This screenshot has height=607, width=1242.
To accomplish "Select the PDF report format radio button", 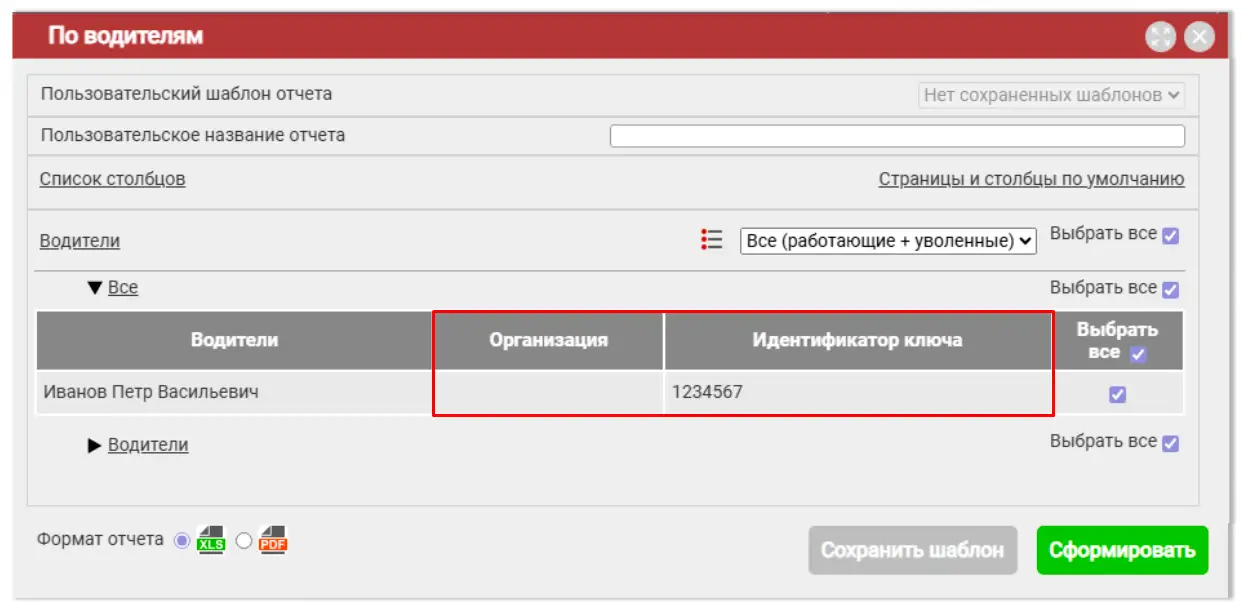I will point(244,540).
